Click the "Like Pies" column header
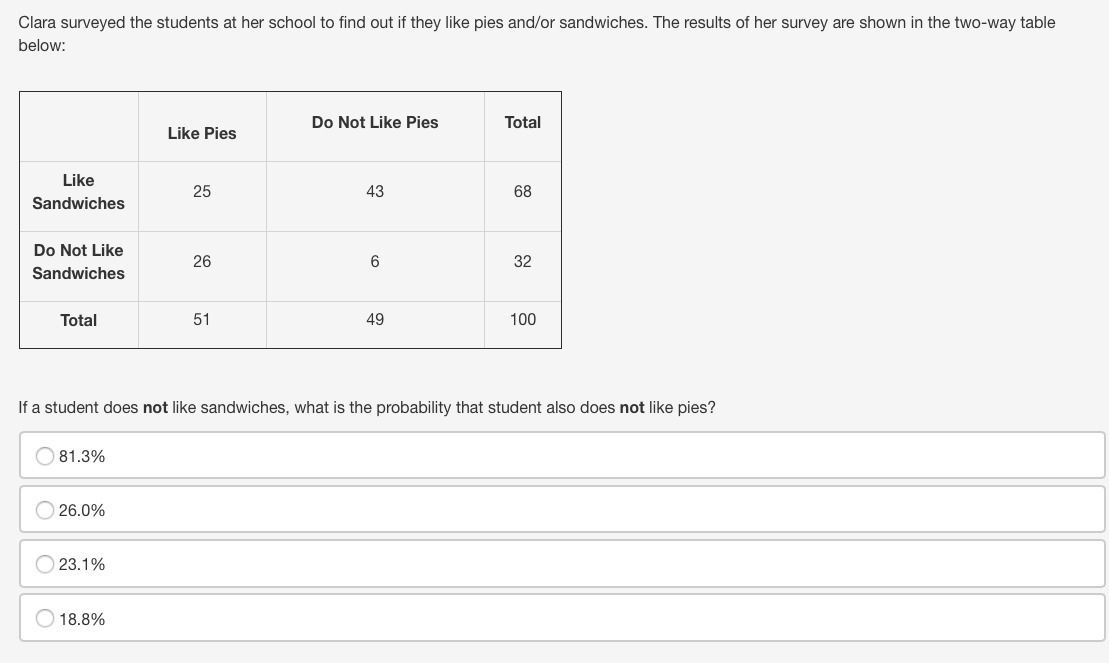This screenshot has height=663, width=1109. (202, 133)
